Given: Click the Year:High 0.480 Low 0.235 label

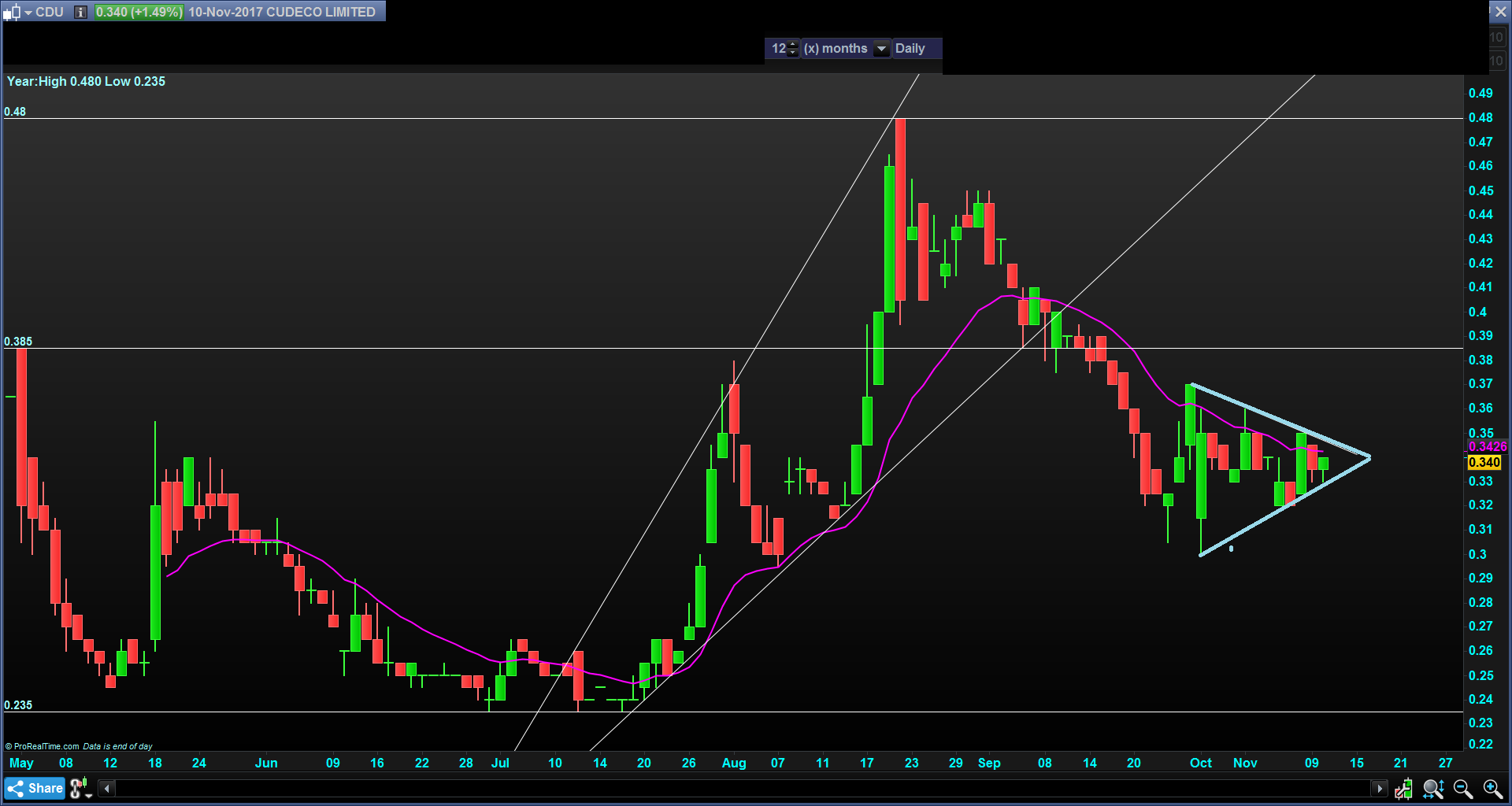Looking at the screenshot, I should tap(86, 82).
